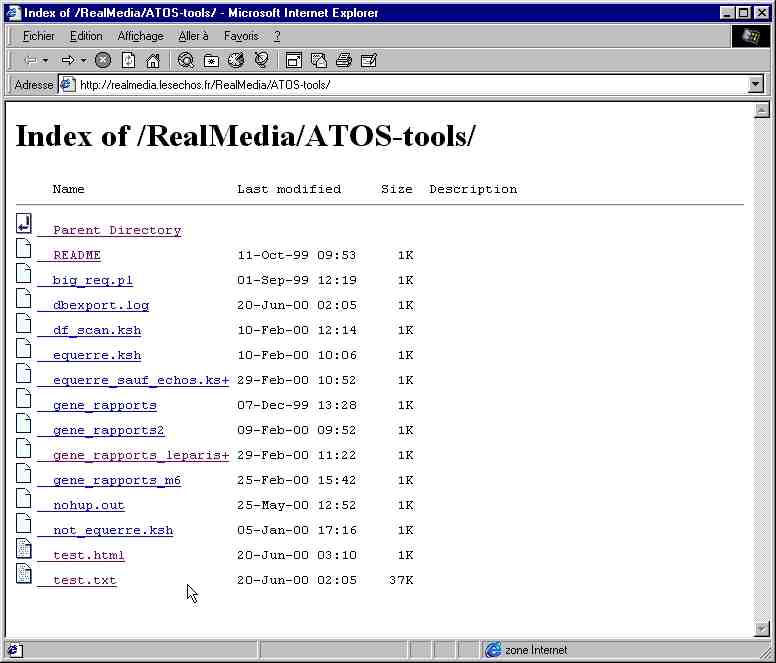Go to the home page via Home icon
Image resolution: width=776 pixels, height=663 pixels.
click(153, 60)
